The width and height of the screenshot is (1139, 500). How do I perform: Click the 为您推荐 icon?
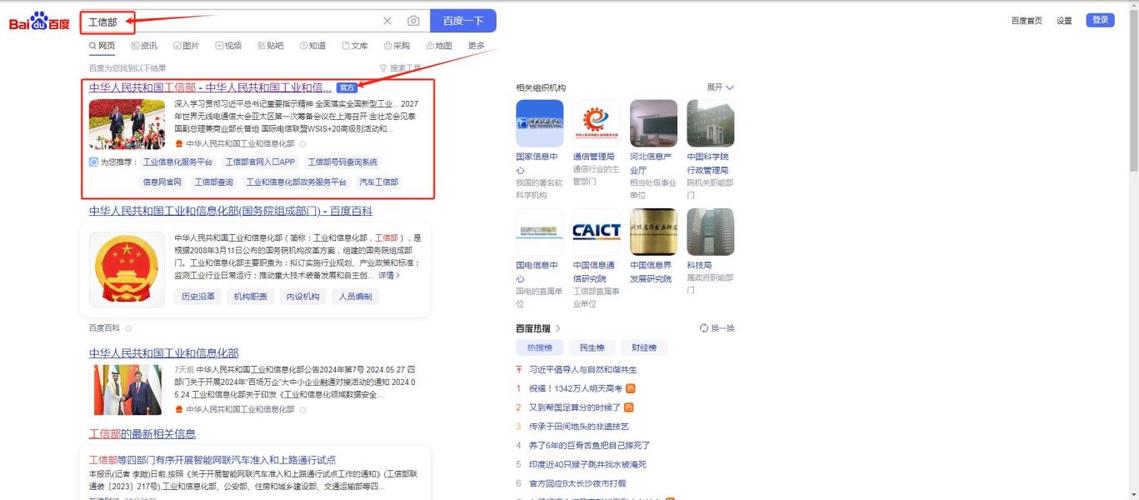(93, 162)
